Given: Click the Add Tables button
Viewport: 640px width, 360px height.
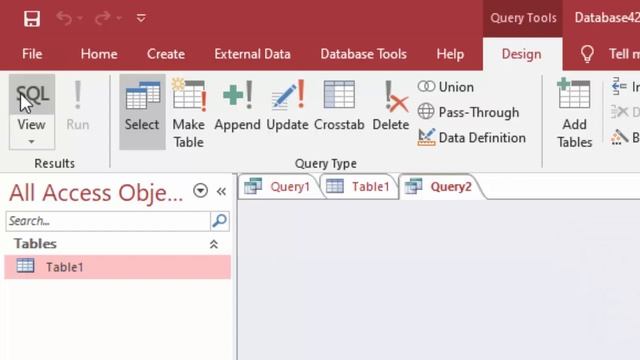Looking at the screenshot, I should (x=574, y=113).
